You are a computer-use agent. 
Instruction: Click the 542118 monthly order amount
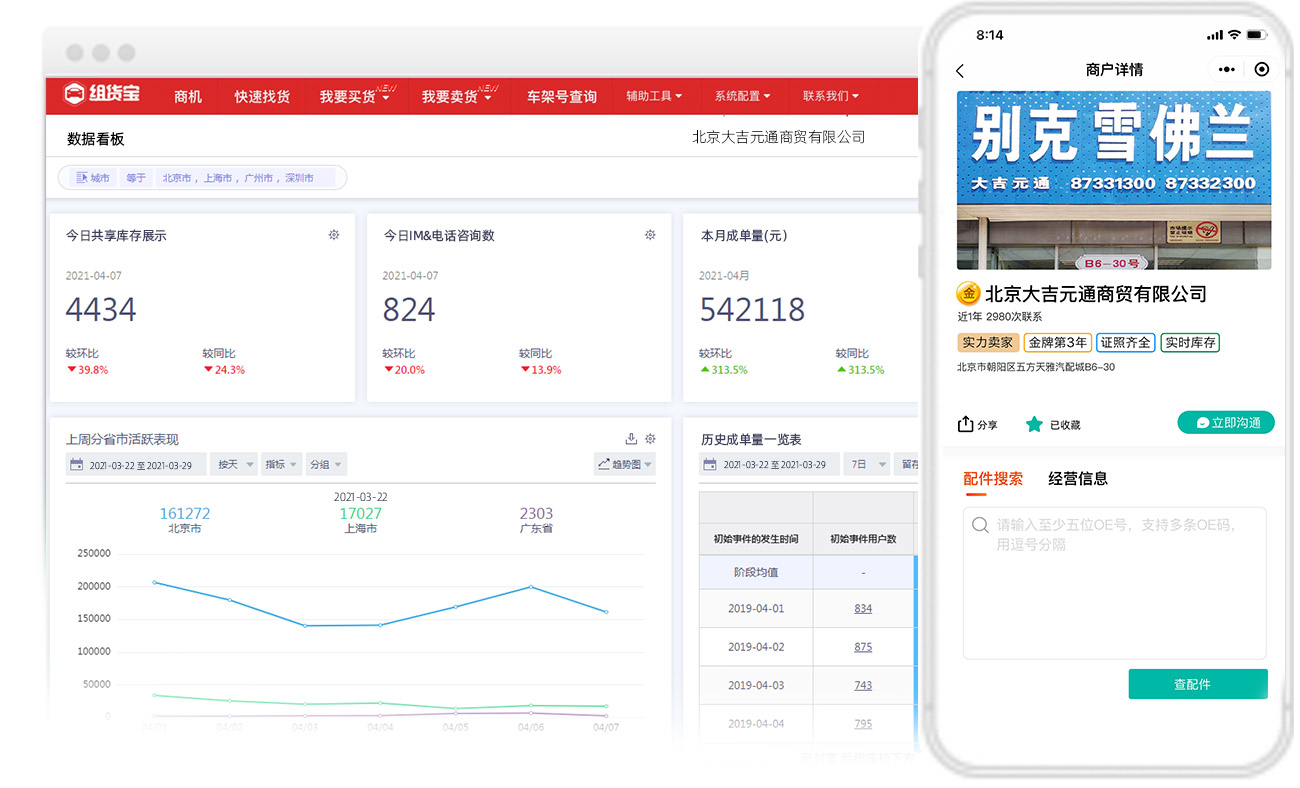tap(752, 310)
